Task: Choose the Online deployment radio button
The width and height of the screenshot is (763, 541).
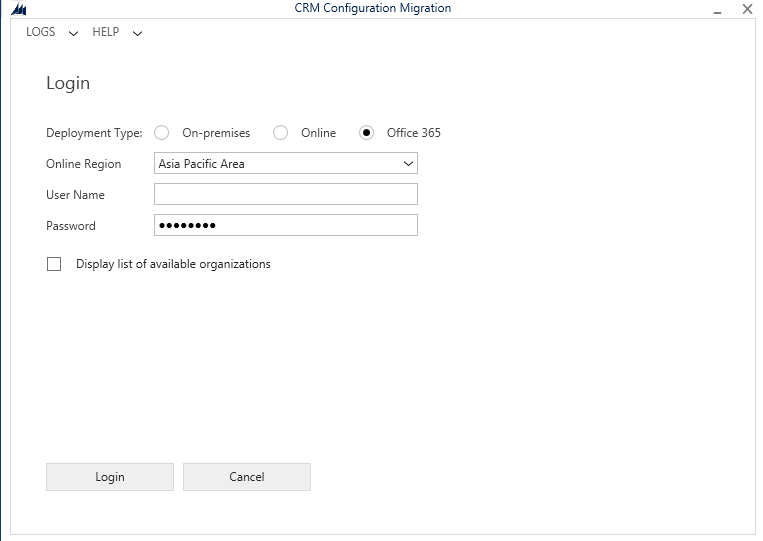Action: click(x=281, y=133)
